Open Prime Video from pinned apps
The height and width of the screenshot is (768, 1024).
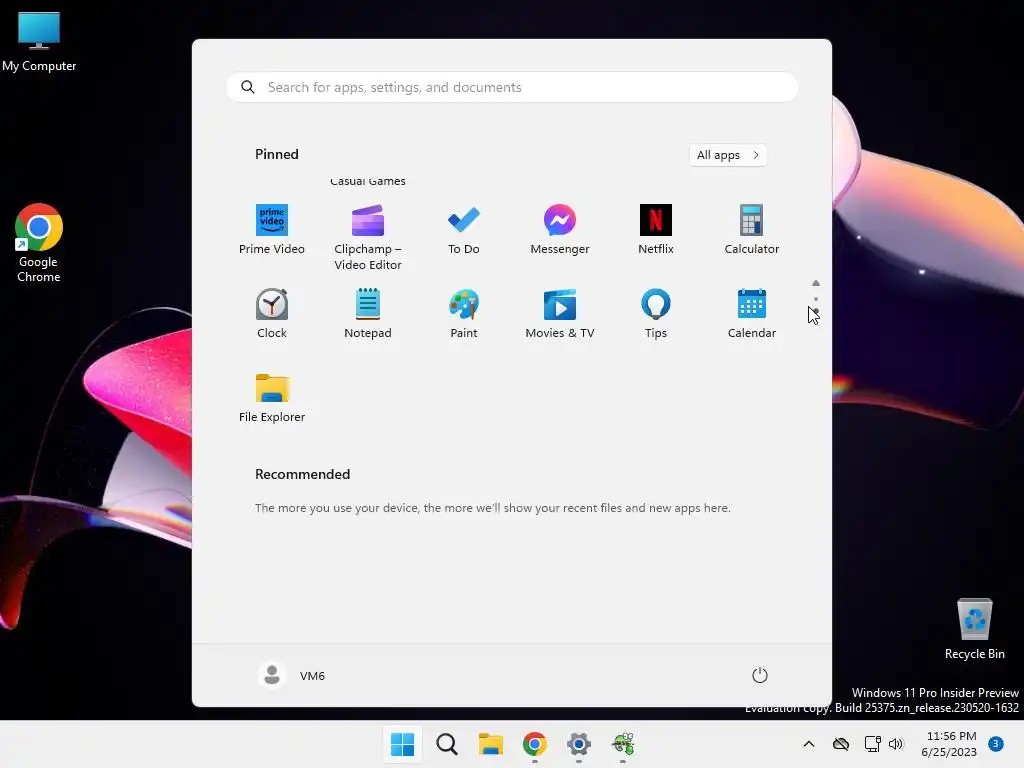pos(272,230)
